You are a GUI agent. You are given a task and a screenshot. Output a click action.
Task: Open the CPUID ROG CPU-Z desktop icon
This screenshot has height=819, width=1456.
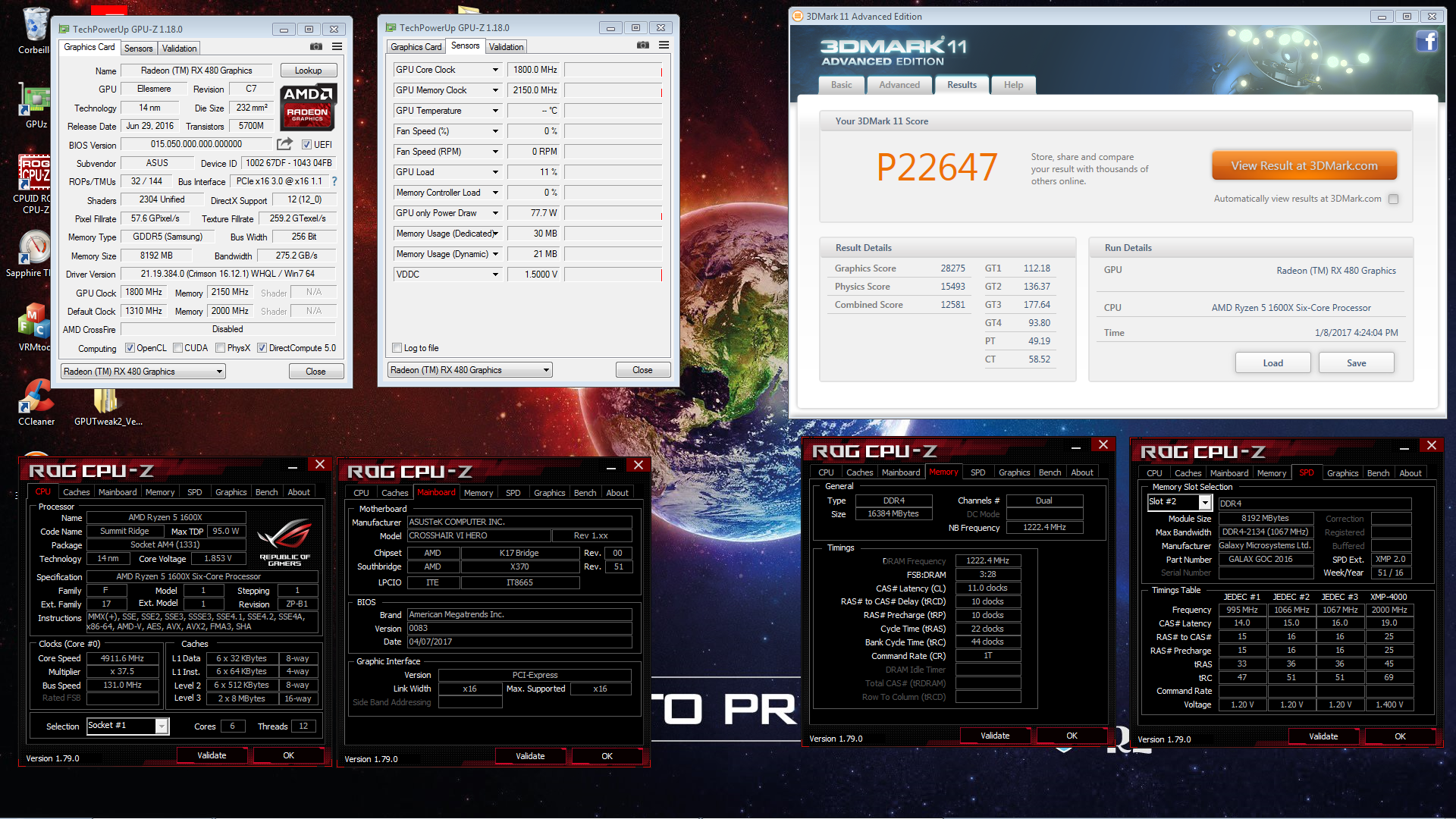click(x=35, y=184)
